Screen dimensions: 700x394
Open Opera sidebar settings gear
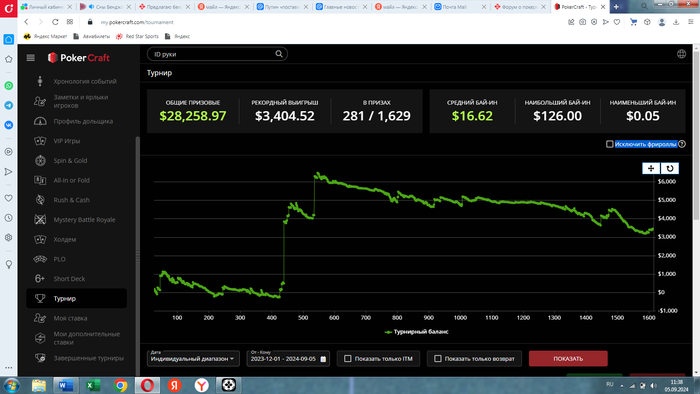tap(8, 237)
